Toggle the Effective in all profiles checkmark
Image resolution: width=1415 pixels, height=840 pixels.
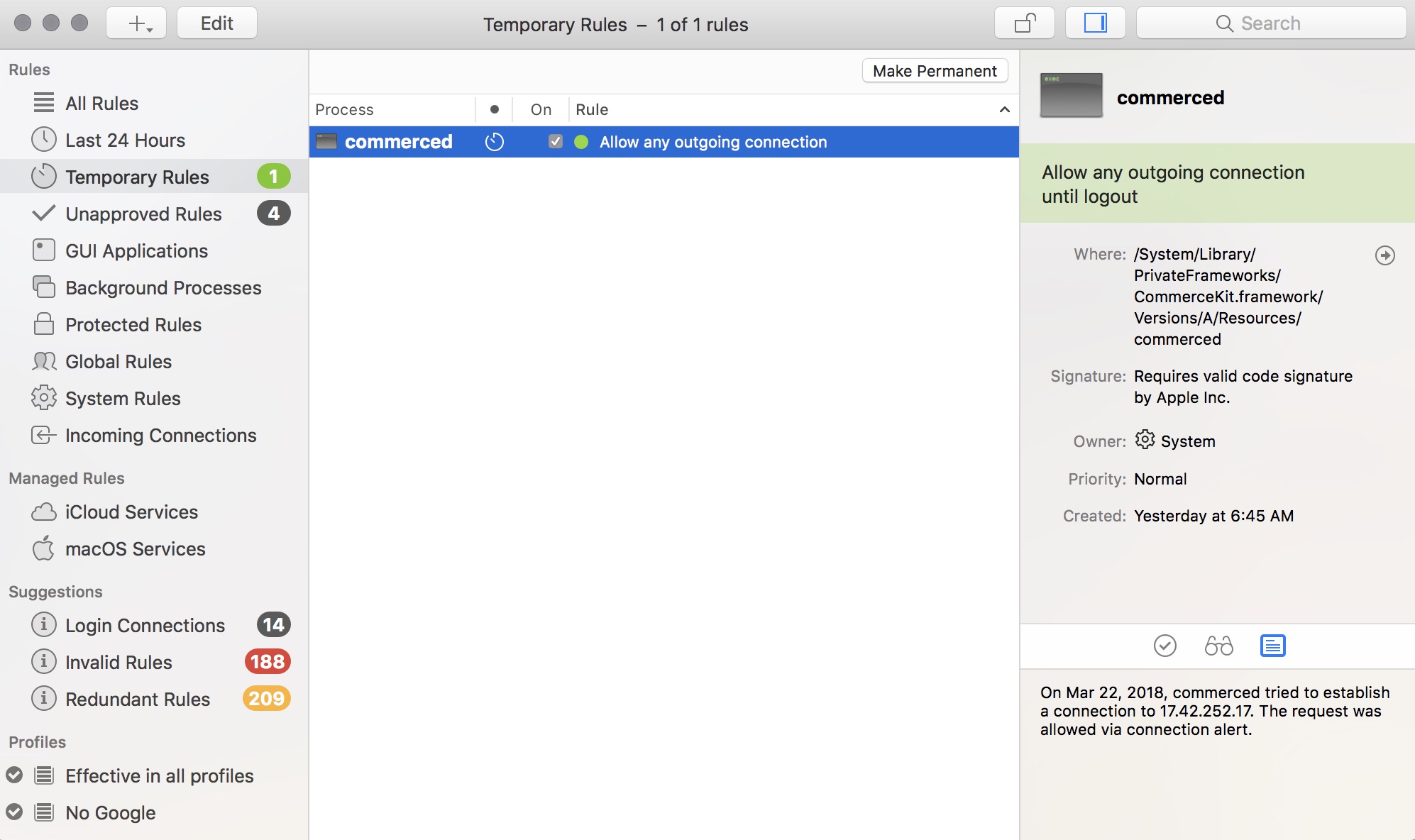click(14, 775)
